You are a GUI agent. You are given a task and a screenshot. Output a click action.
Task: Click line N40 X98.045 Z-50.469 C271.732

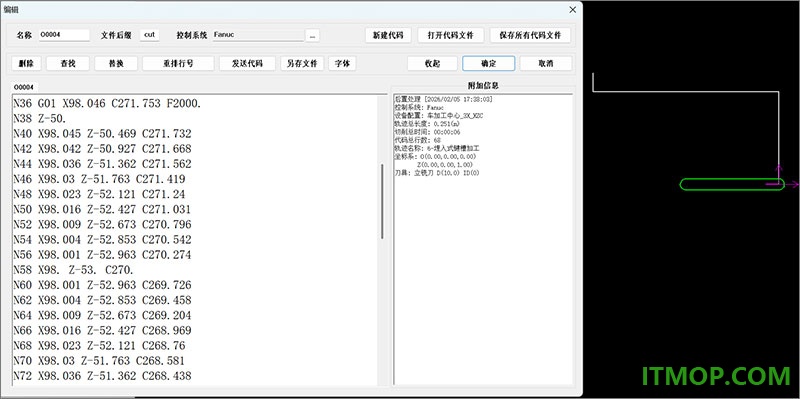pos(103,134)
